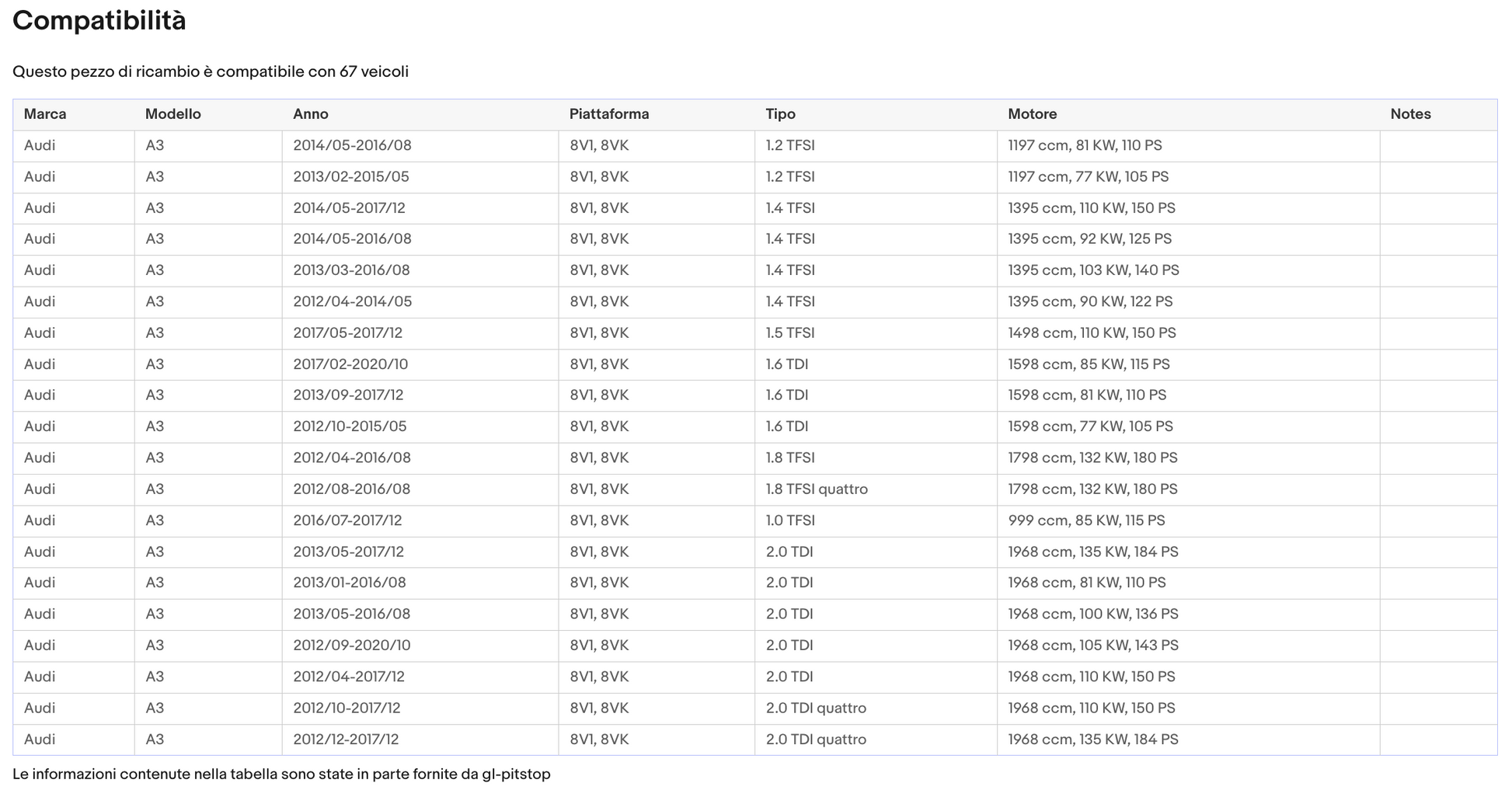The width and height of the screenshot is (1512, 797).
Task: Click the Compatibilità section heading
Action: [99, 21]
